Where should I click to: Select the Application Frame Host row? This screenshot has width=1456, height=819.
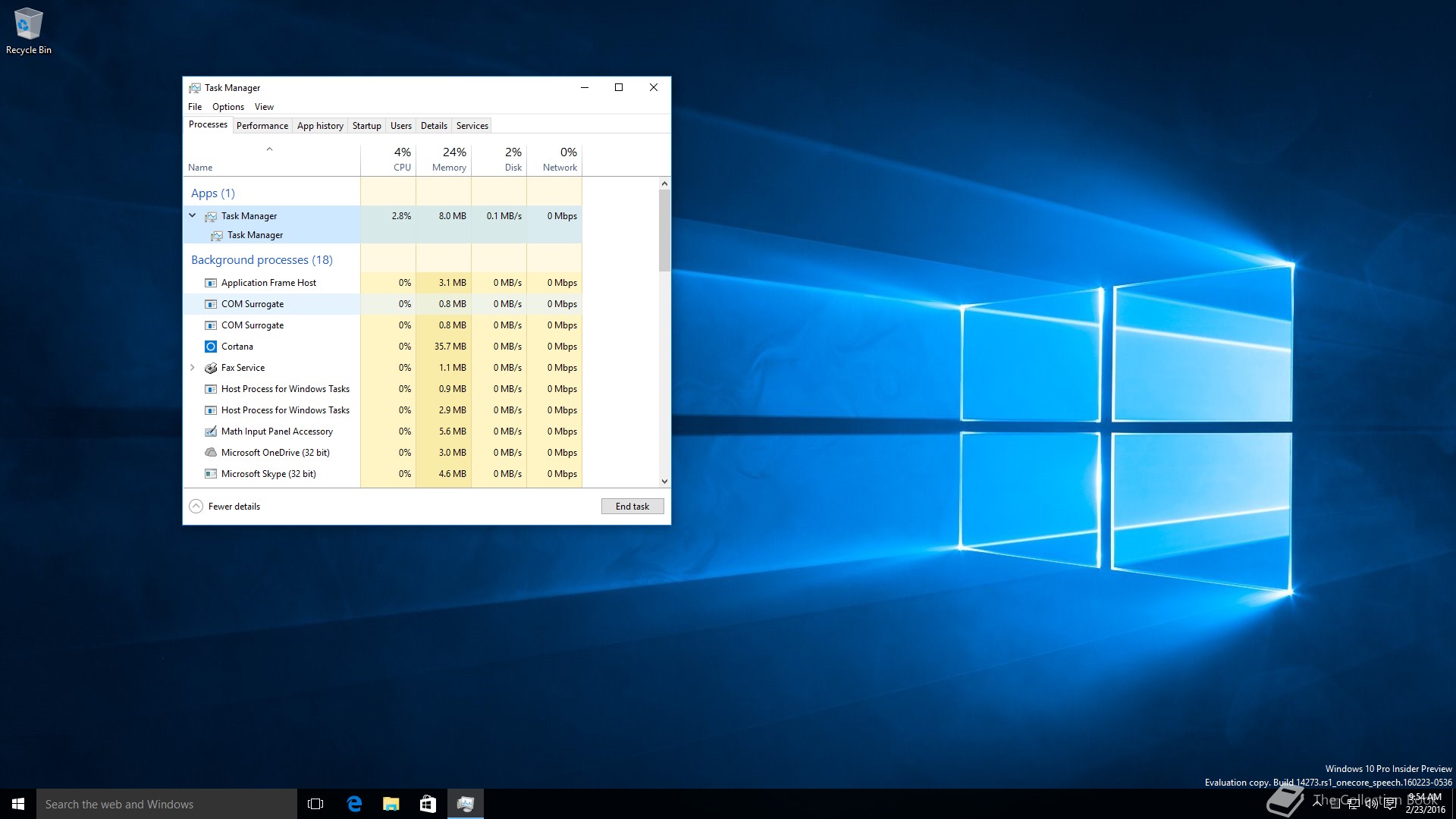coord(383,283)
